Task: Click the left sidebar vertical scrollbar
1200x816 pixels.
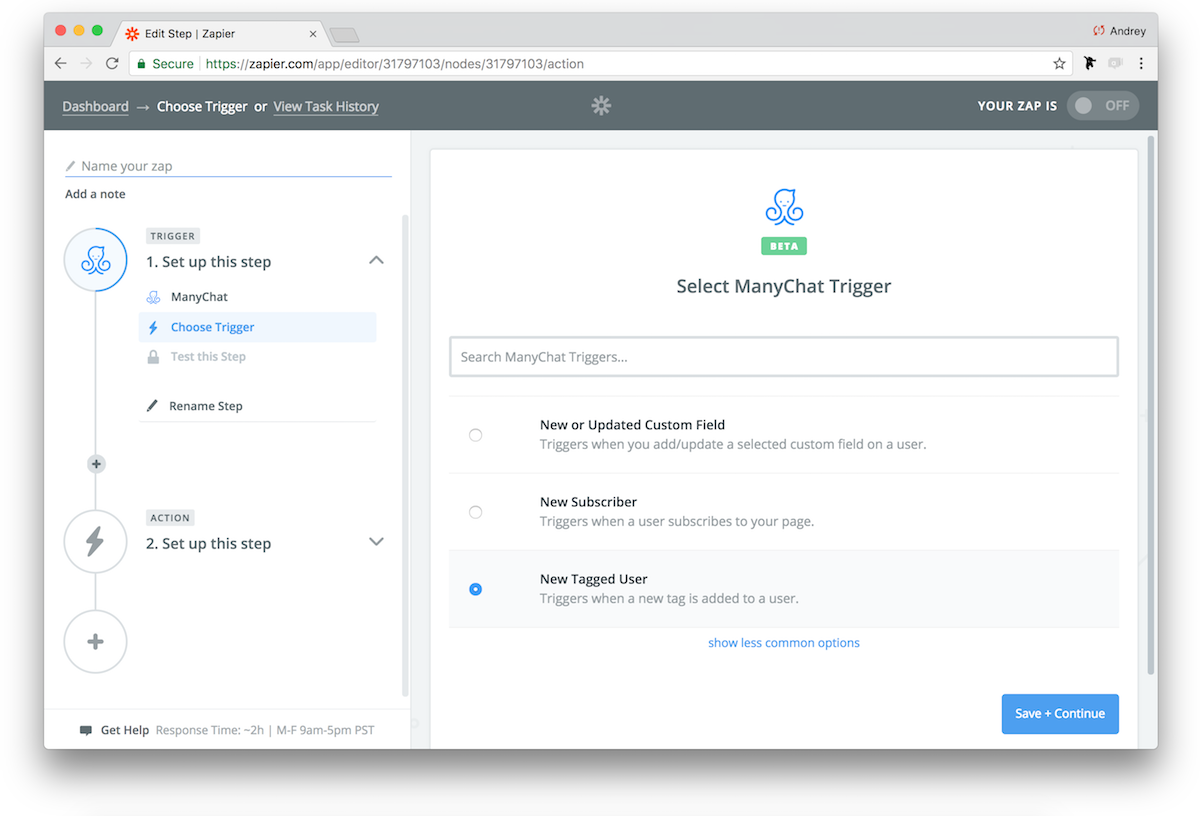Action: pos(405,455)
